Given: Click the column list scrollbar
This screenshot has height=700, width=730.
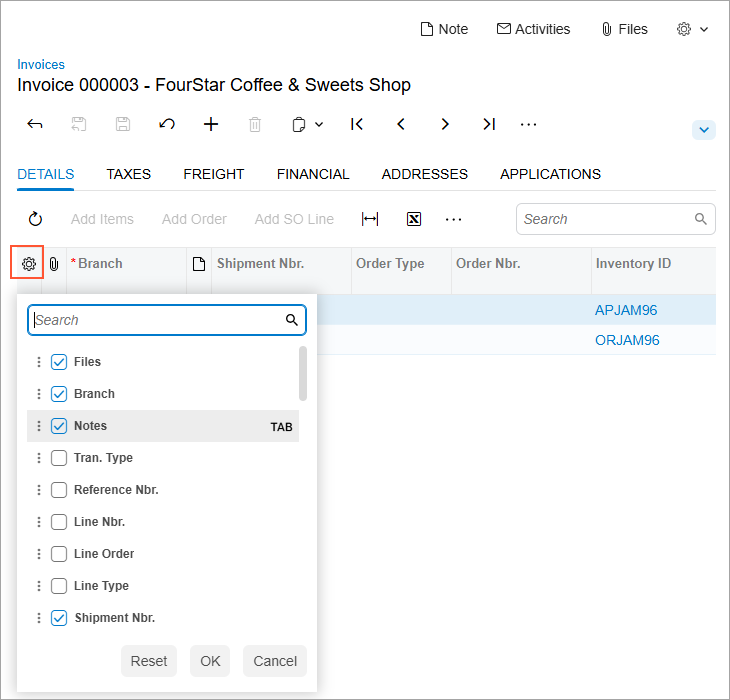Looking at the screenshot, I should pyautogui.click(x=303, y=372).
